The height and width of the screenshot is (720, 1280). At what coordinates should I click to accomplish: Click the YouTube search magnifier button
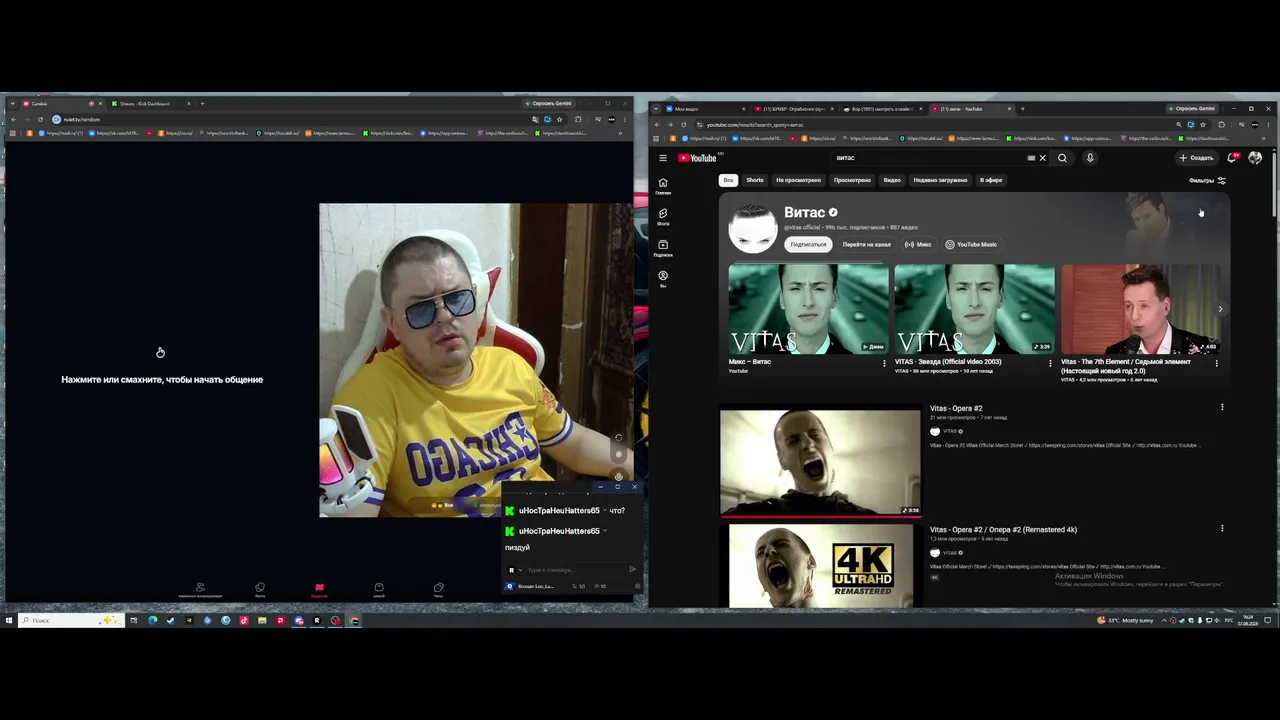point(1062,158)
